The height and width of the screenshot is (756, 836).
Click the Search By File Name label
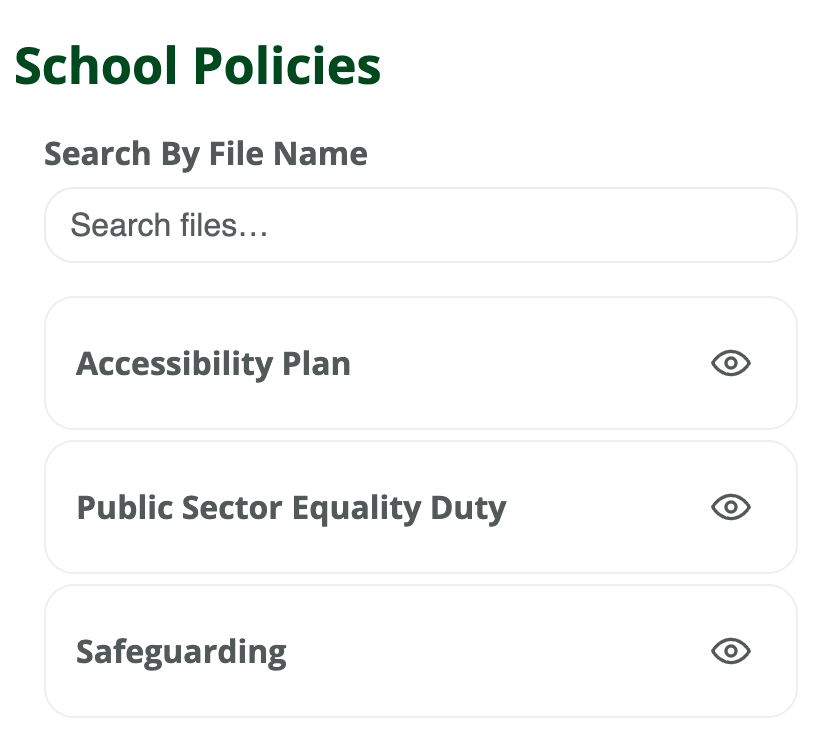205,153
